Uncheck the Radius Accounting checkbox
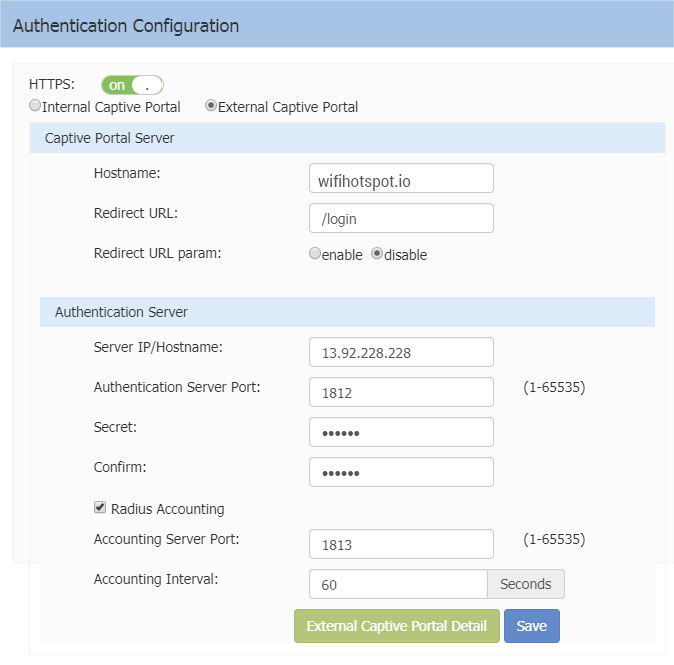The height and width of the screenshot is (665, 674). pos(100,508)
